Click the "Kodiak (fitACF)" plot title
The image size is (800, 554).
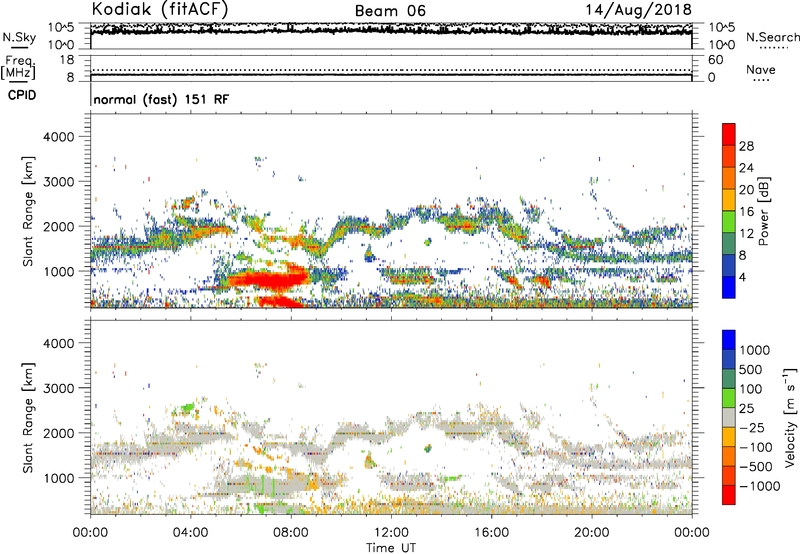[160, 10]
